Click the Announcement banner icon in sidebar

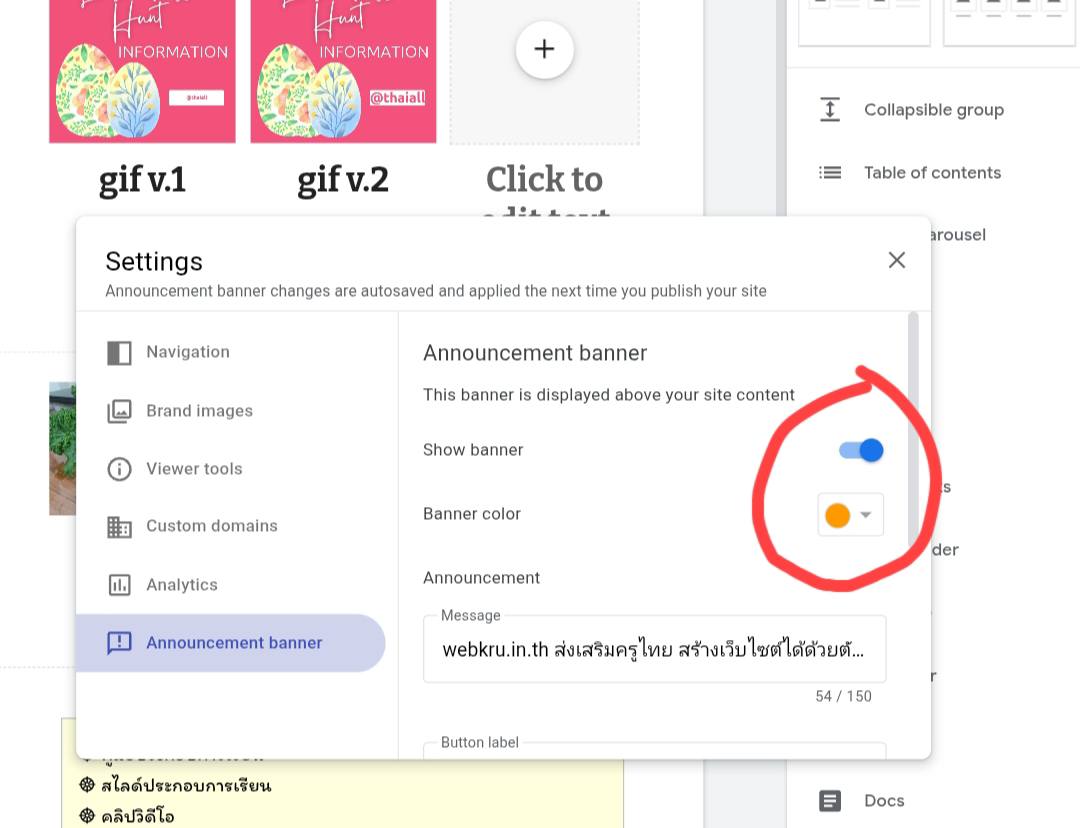[x=119, y=643]
